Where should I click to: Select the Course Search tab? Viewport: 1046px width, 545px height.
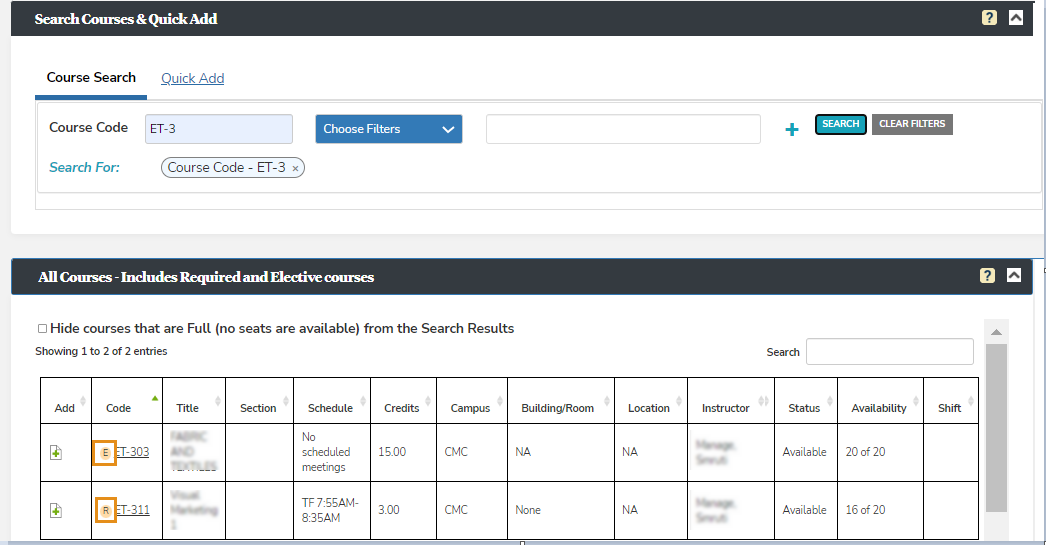[x=91, y=78]
